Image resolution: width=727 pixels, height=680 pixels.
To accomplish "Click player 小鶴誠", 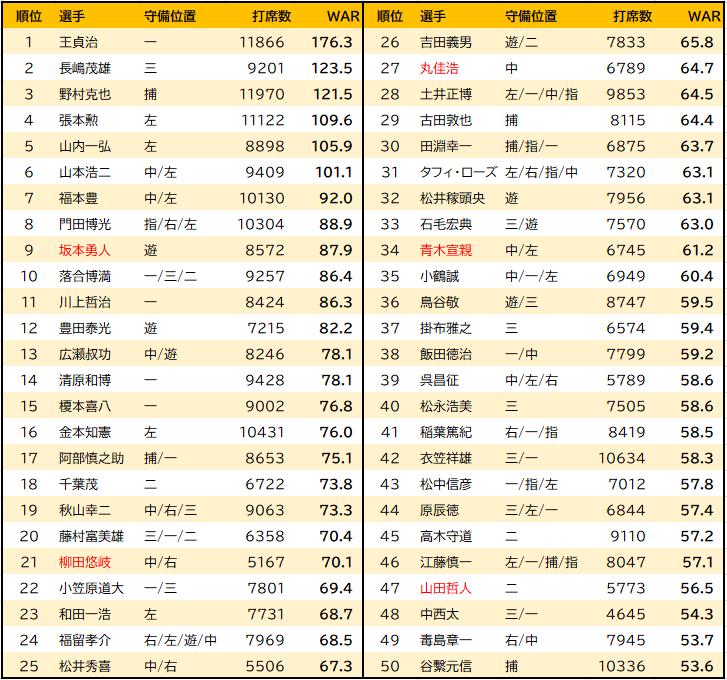I will pyautogui.click(x=440, y=276).
